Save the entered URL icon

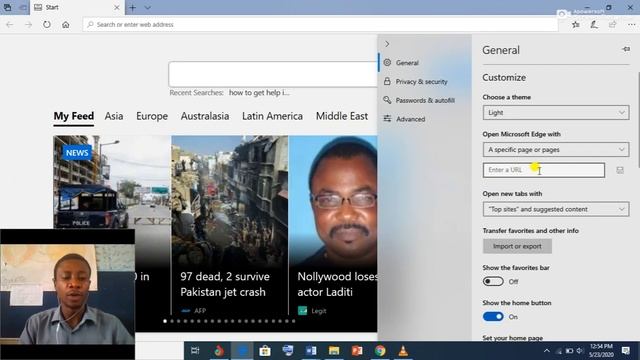click(x=620, y=170)
